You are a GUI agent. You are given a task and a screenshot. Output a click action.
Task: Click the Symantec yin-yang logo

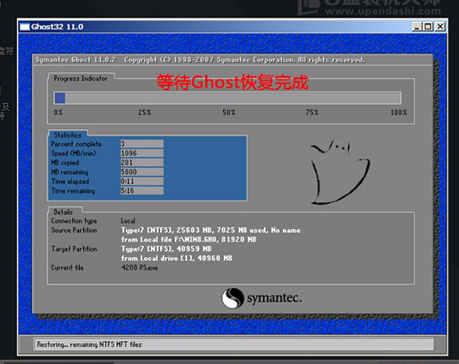[233, 298]
